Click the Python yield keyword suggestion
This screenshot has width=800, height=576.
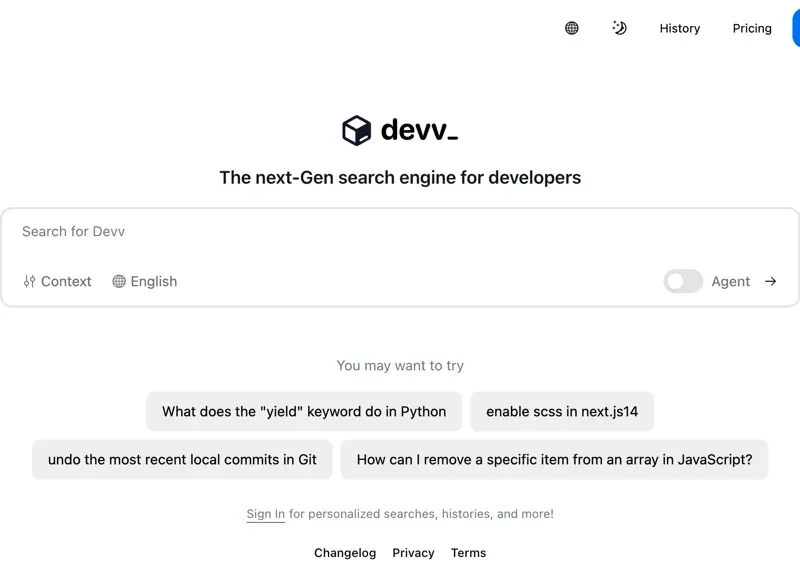point(304,411)
